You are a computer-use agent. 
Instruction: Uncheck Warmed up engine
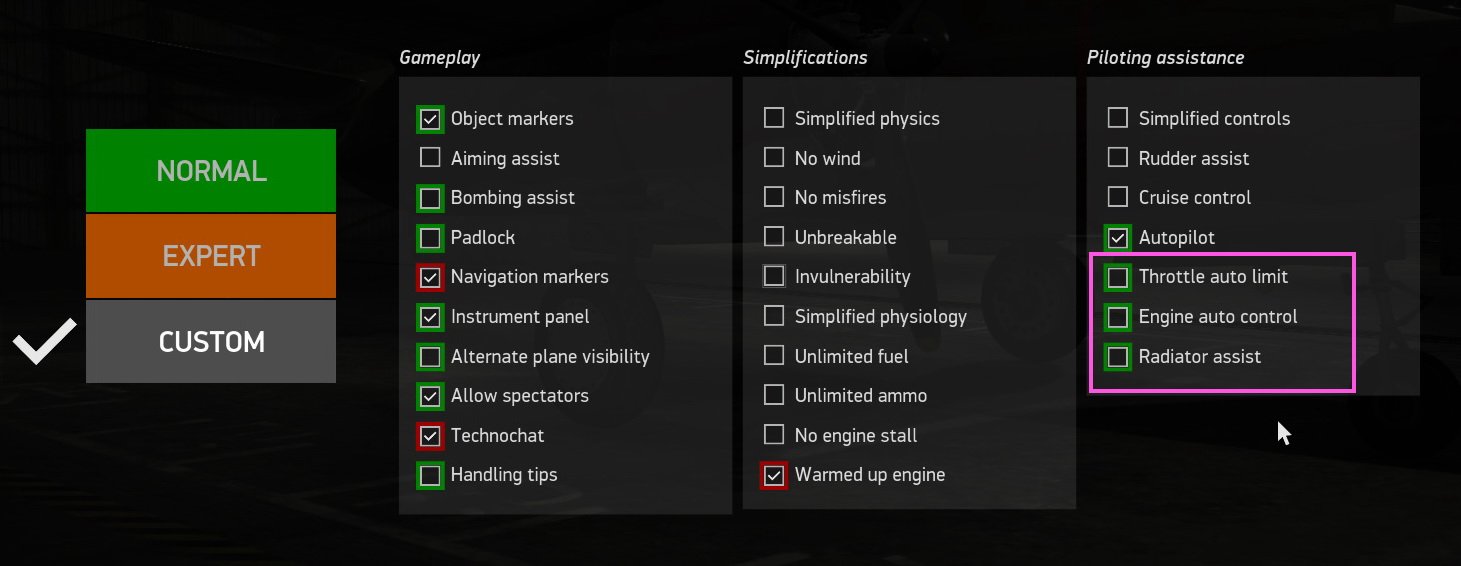[x=774, y=475]
